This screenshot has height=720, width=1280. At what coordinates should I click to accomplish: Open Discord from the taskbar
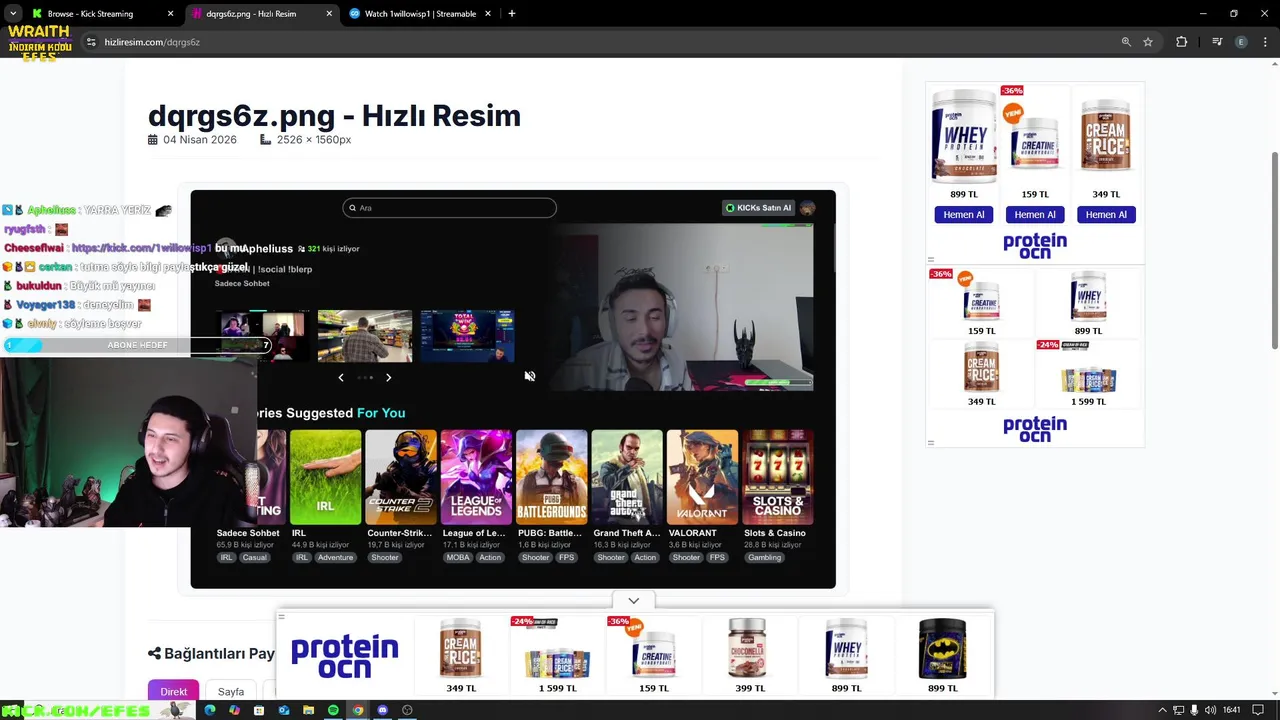point(382,710)
